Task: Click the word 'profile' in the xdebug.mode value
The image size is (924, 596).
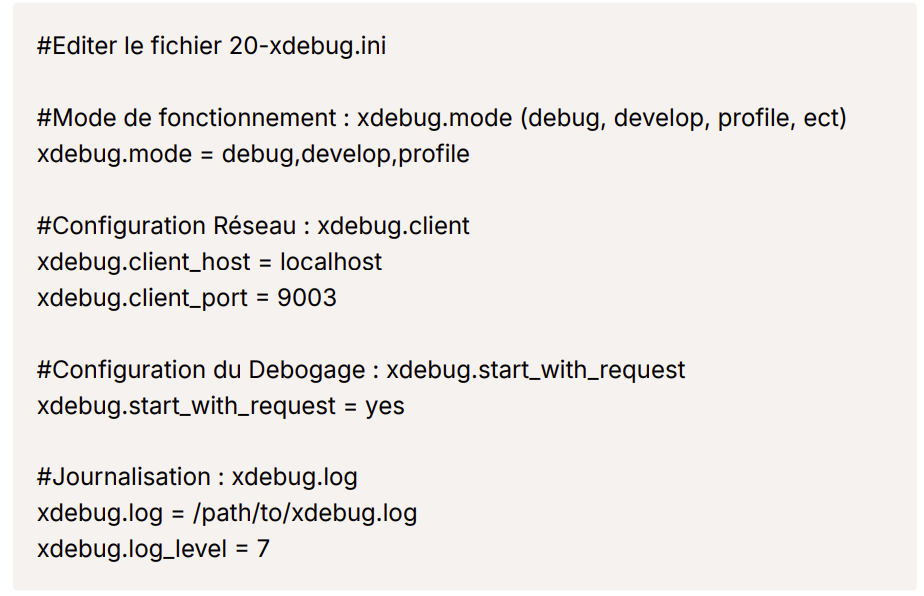Action: click(434, 154)
